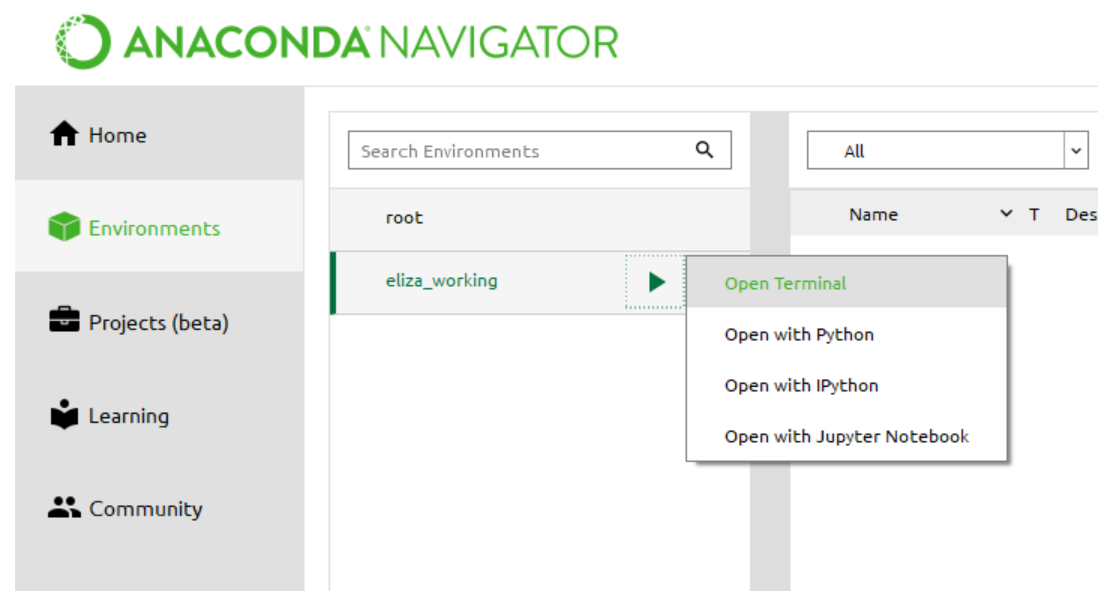This screenshot has width=1104, height=595.
Task: Choose Open with IPython
Action: (x=801, y=385)
